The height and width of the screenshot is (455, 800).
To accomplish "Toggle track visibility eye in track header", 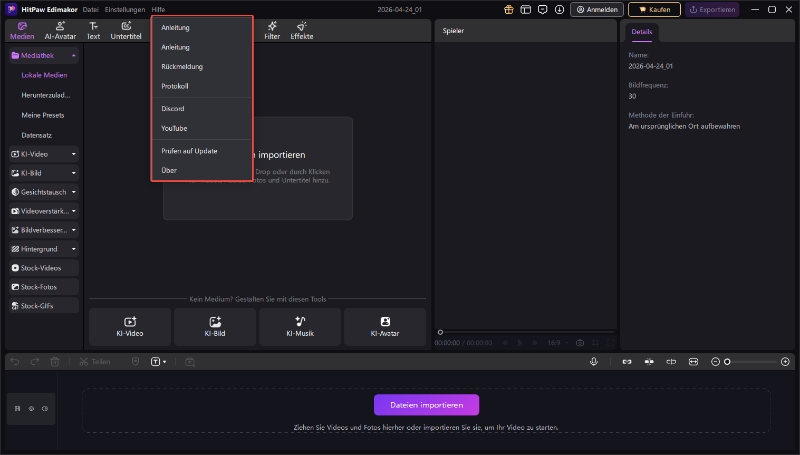I will 31,409.
